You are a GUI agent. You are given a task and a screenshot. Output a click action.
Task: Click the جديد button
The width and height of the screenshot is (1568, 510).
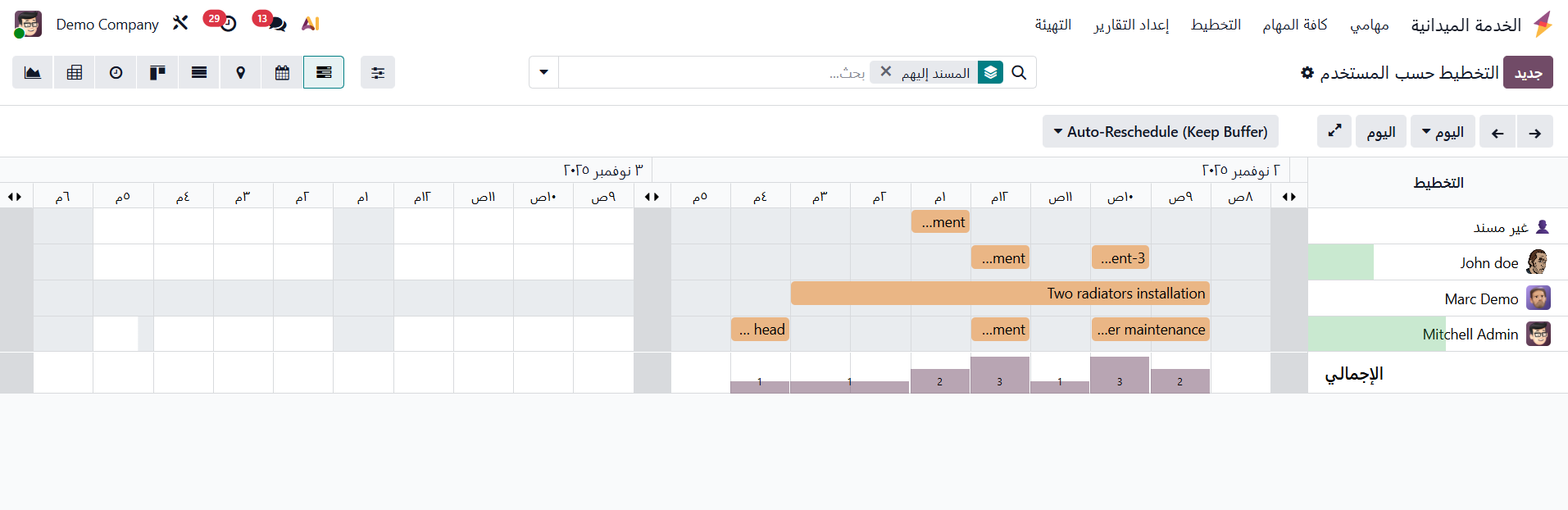[x=1528, y=73]
